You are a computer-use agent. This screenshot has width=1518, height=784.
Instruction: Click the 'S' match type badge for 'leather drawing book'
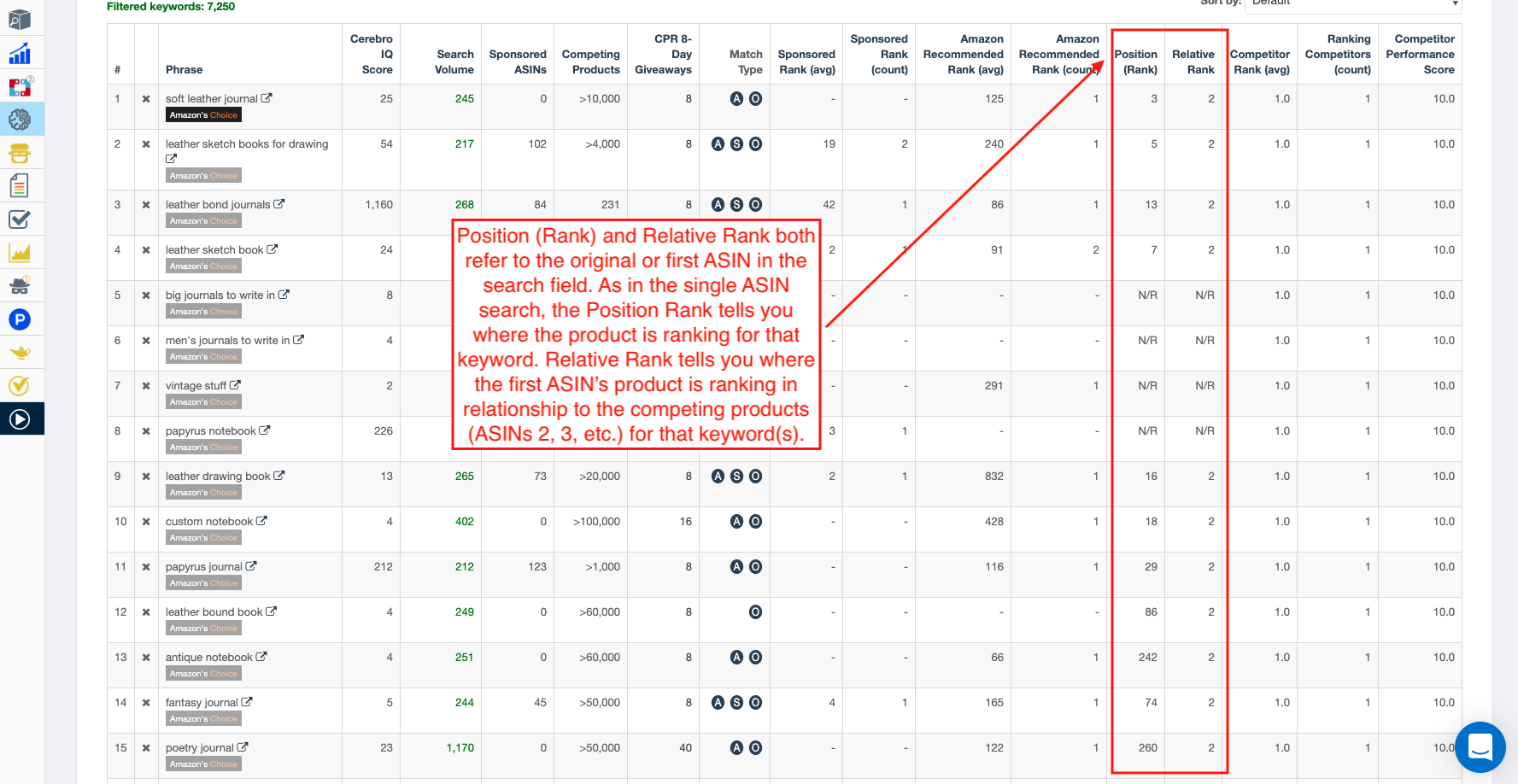pos(736,477)
